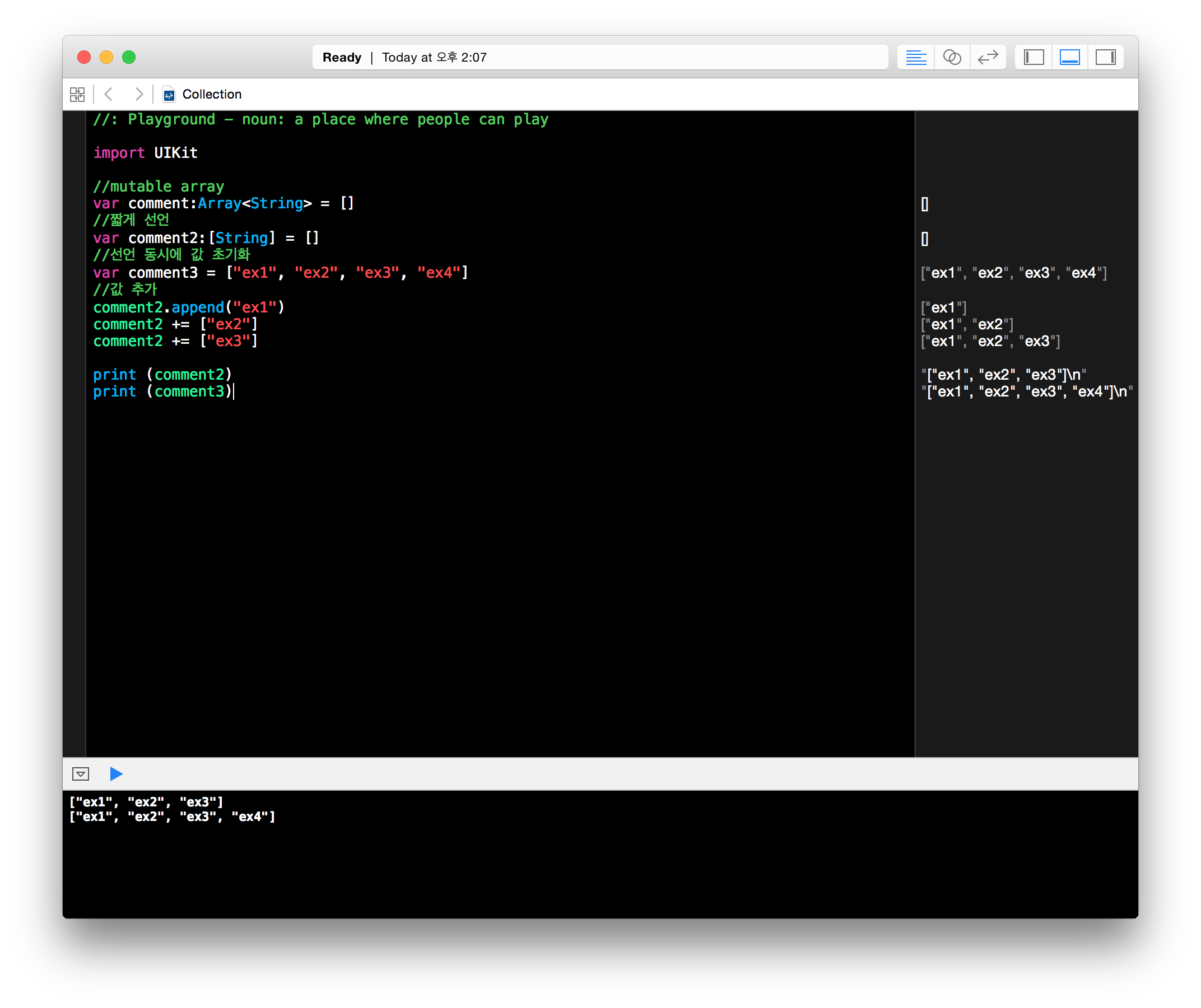Image resolution: width=1201 pixels, height=1008 pixels.
Task: Click the comment3 array result in sidebar
Action: (1013, 273)
